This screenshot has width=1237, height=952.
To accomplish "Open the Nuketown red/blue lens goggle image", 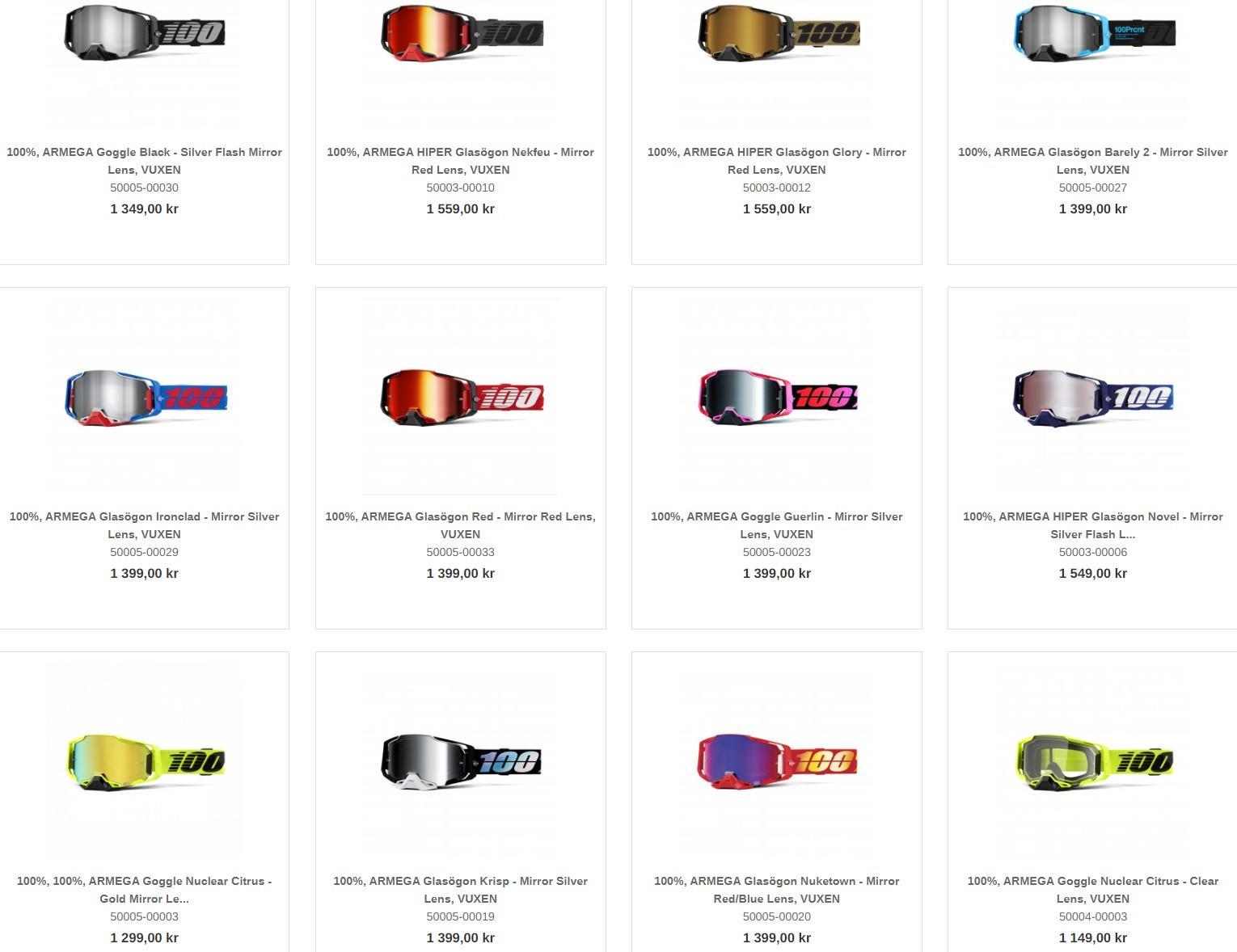I will (x=777, y=761).
